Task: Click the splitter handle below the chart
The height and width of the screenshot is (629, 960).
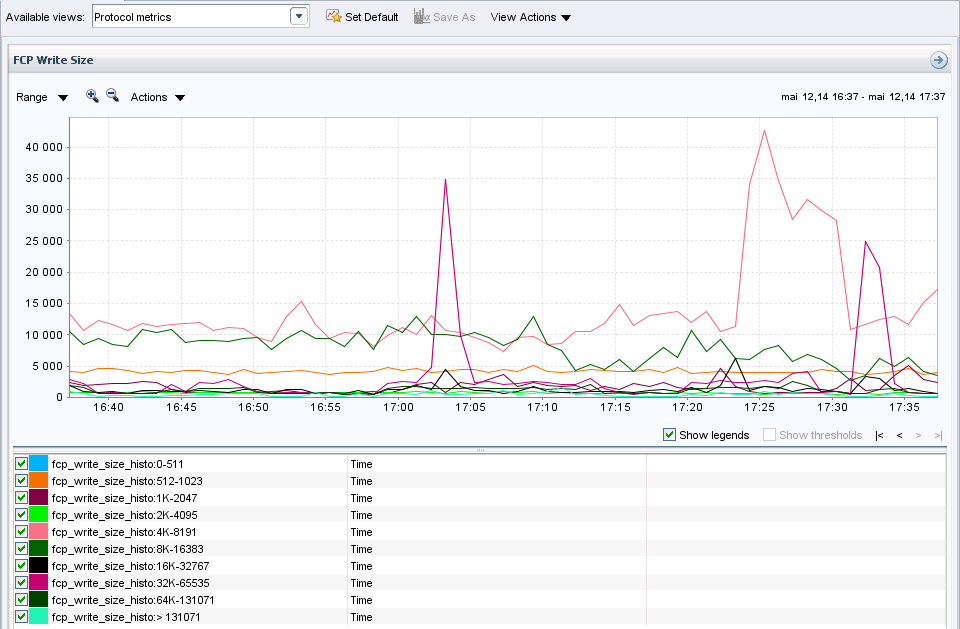Action: [480, 450]
